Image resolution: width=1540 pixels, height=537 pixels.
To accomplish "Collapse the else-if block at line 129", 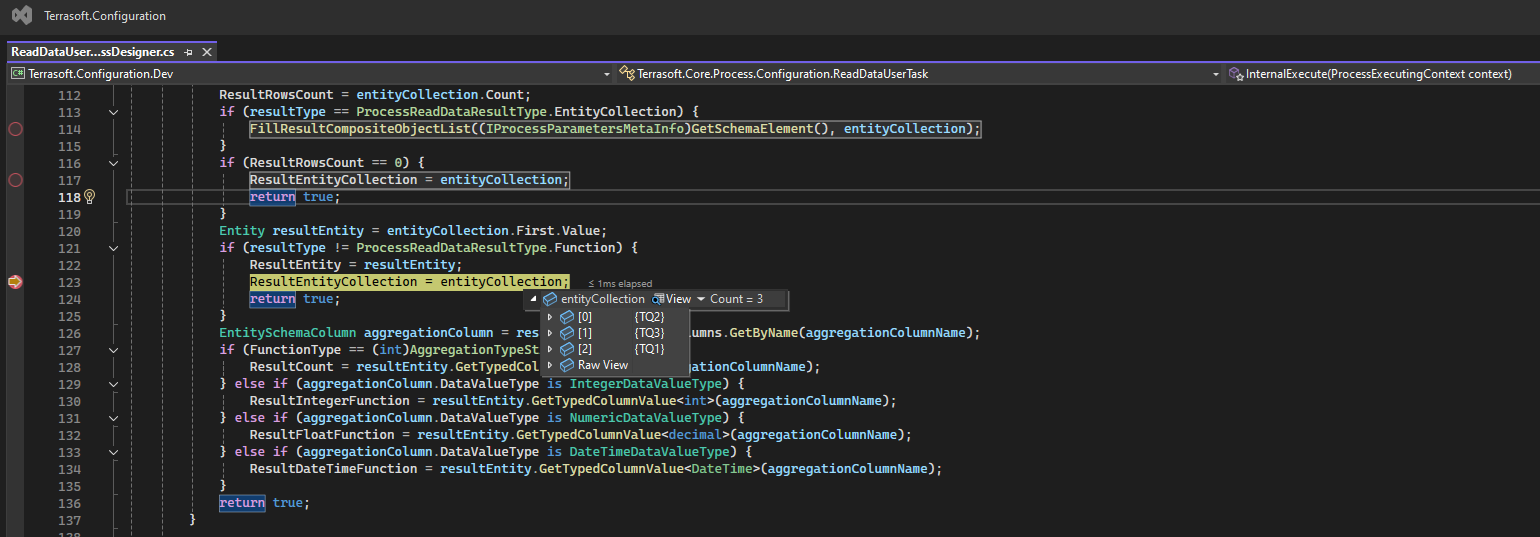I will tap(113, 384).
